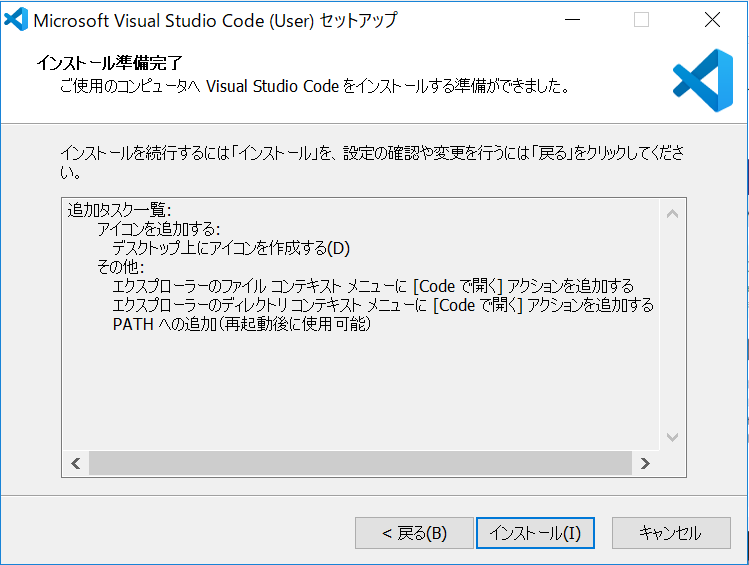Click the large VS Code logo in header
Screen dimensions: 749x565
703,80
